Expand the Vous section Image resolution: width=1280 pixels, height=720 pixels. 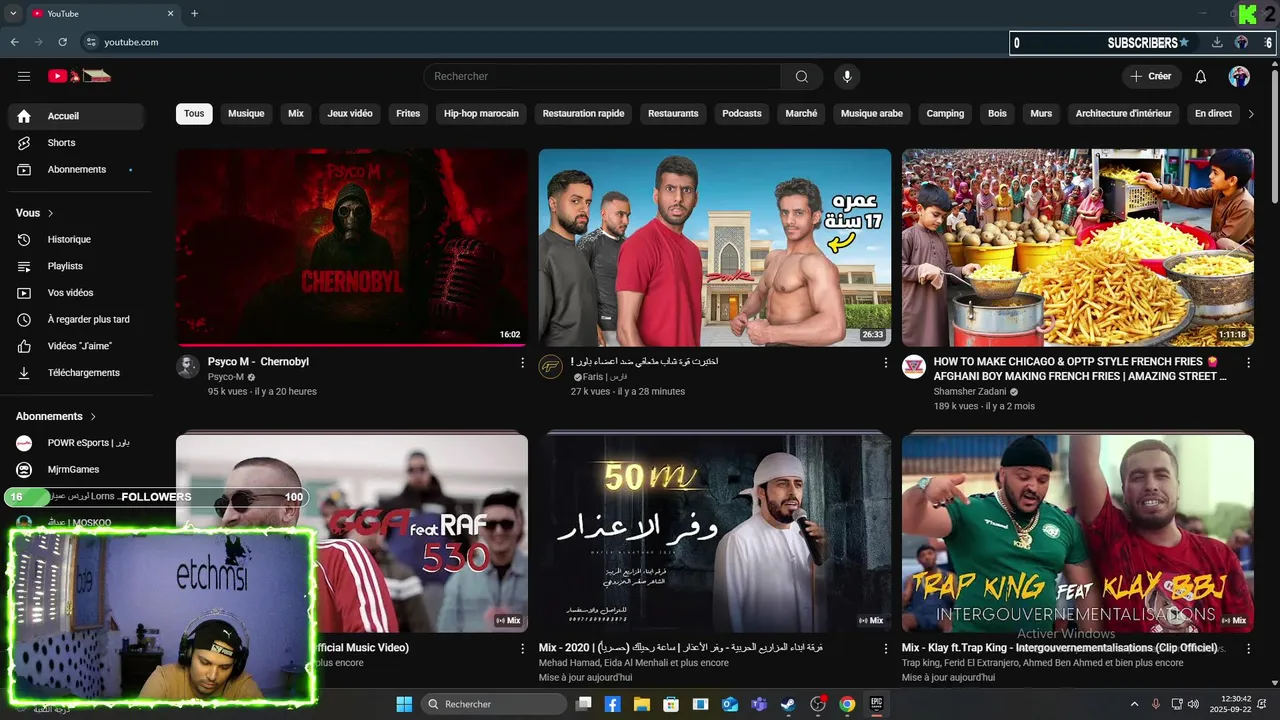(x=34, y=213)
